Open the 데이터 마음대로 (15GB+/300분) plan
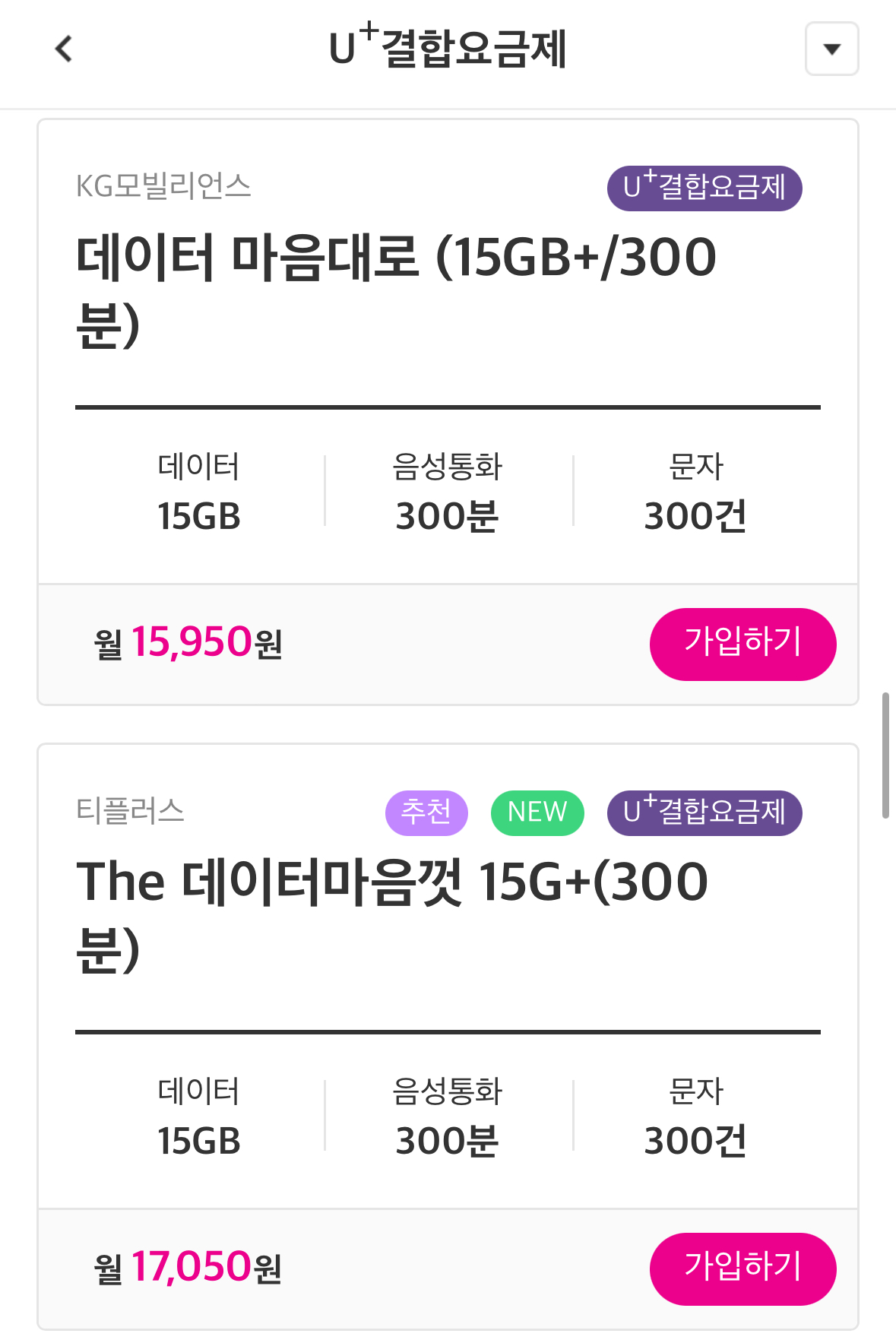 [395, 290]
